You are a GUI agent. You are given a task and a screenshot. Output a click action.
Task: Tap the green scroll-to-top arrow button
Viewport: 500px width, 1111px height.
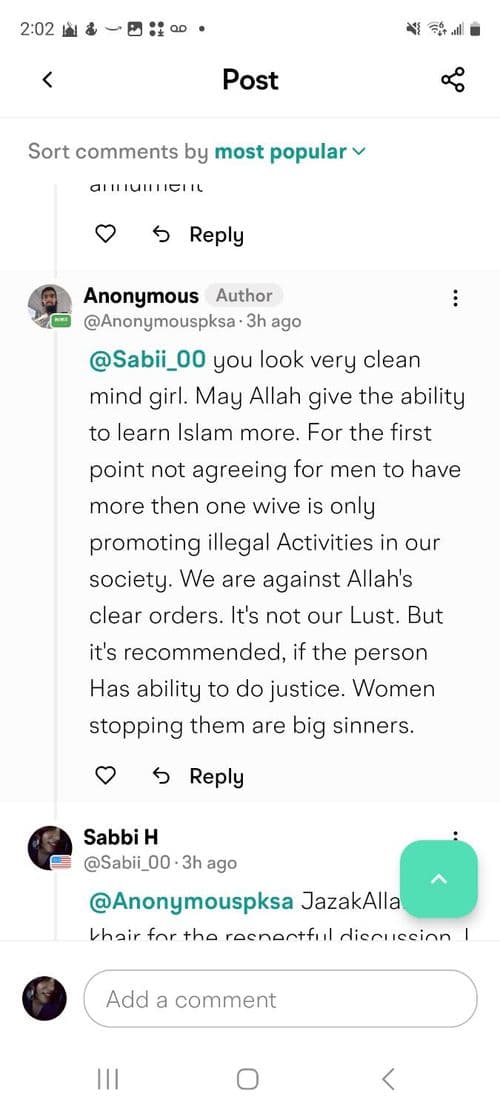click(438, 879)
